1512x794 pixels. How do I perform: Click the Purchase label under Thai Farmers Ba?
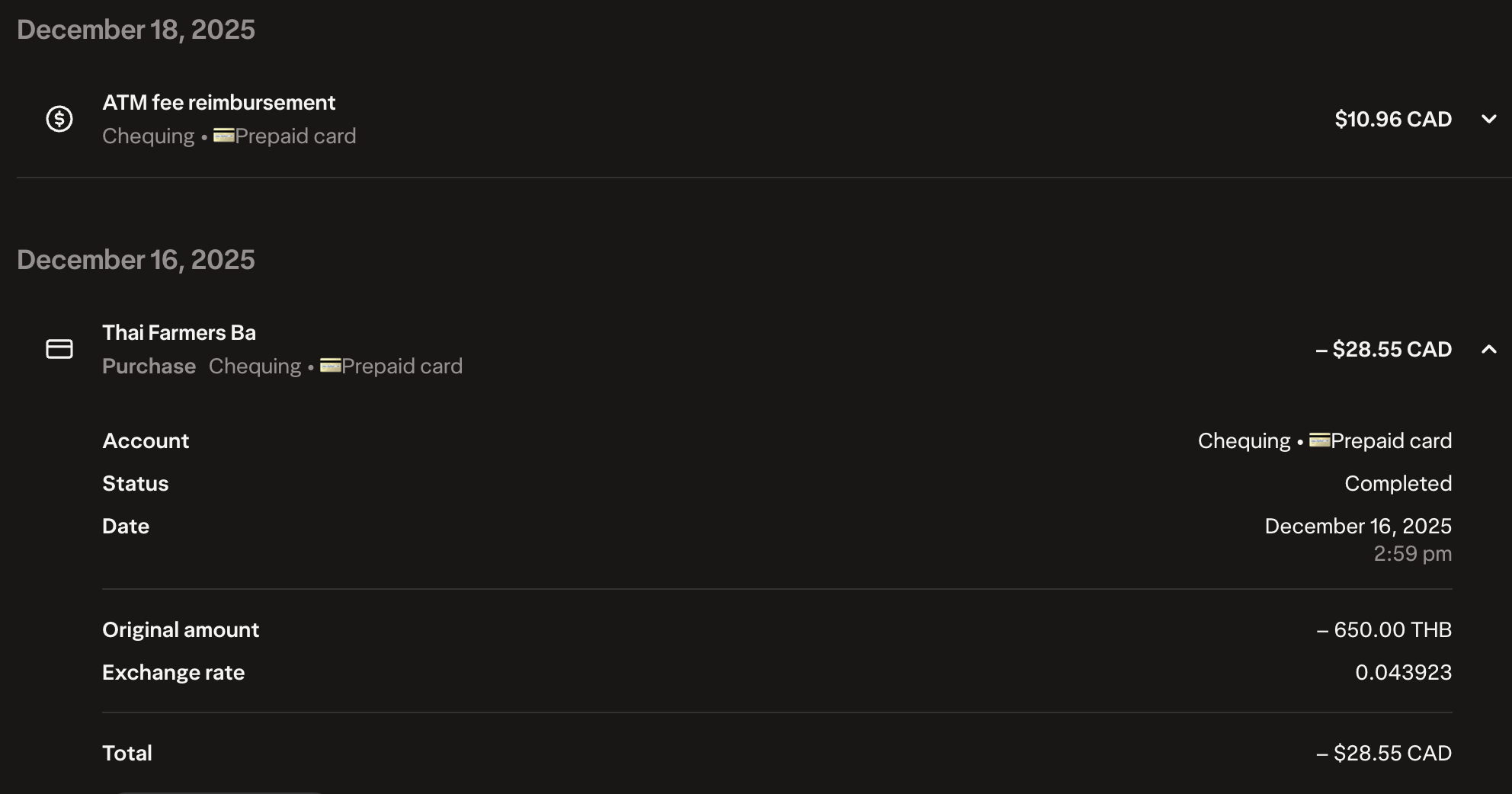149,366
